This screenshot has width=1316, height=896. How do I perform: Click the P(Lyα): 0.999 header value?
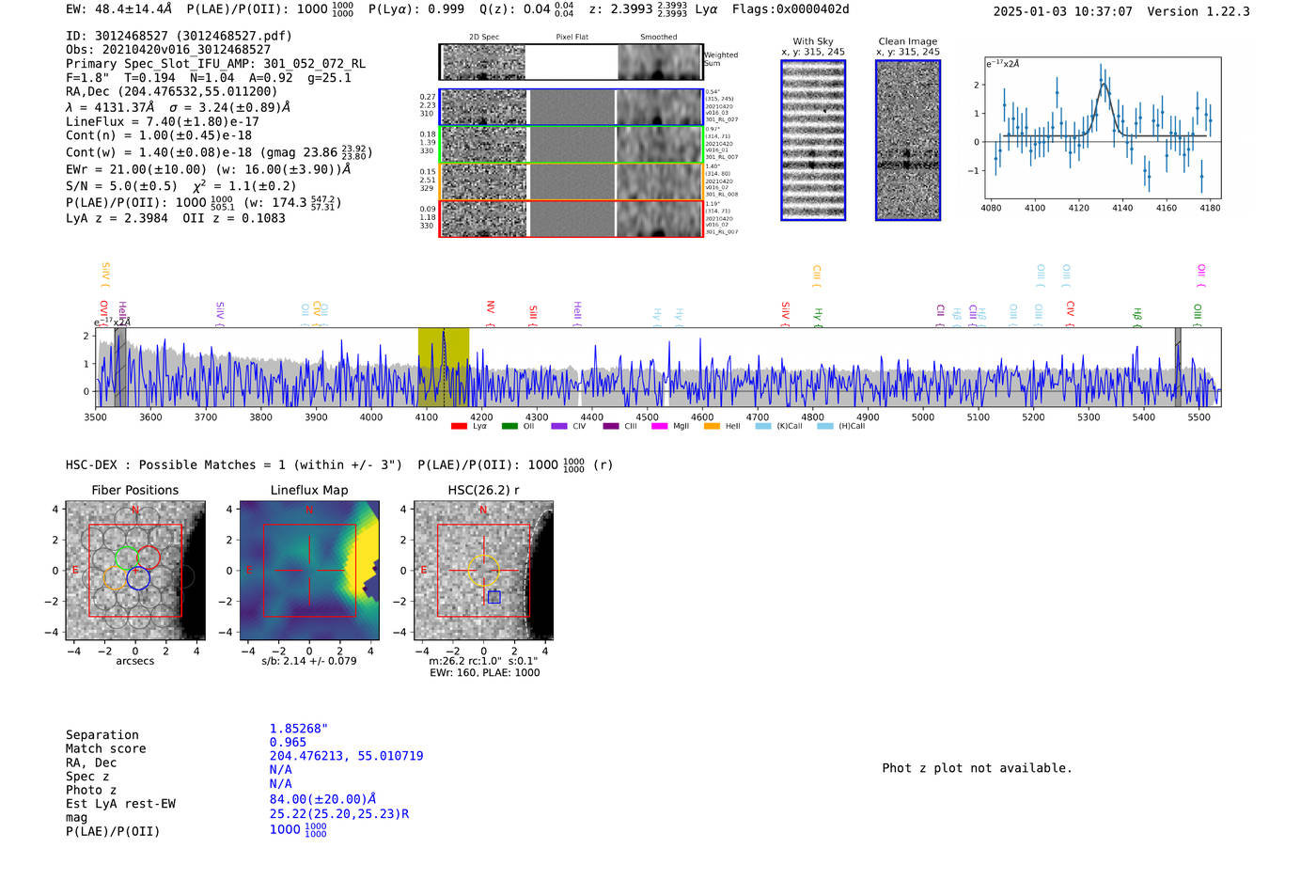click(x=415, y=9)
